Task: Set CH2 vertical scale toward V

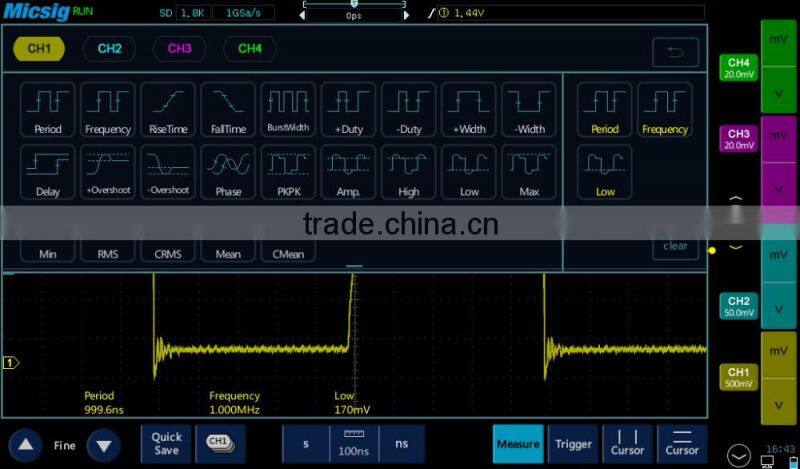Action: (x=779, y=306)
